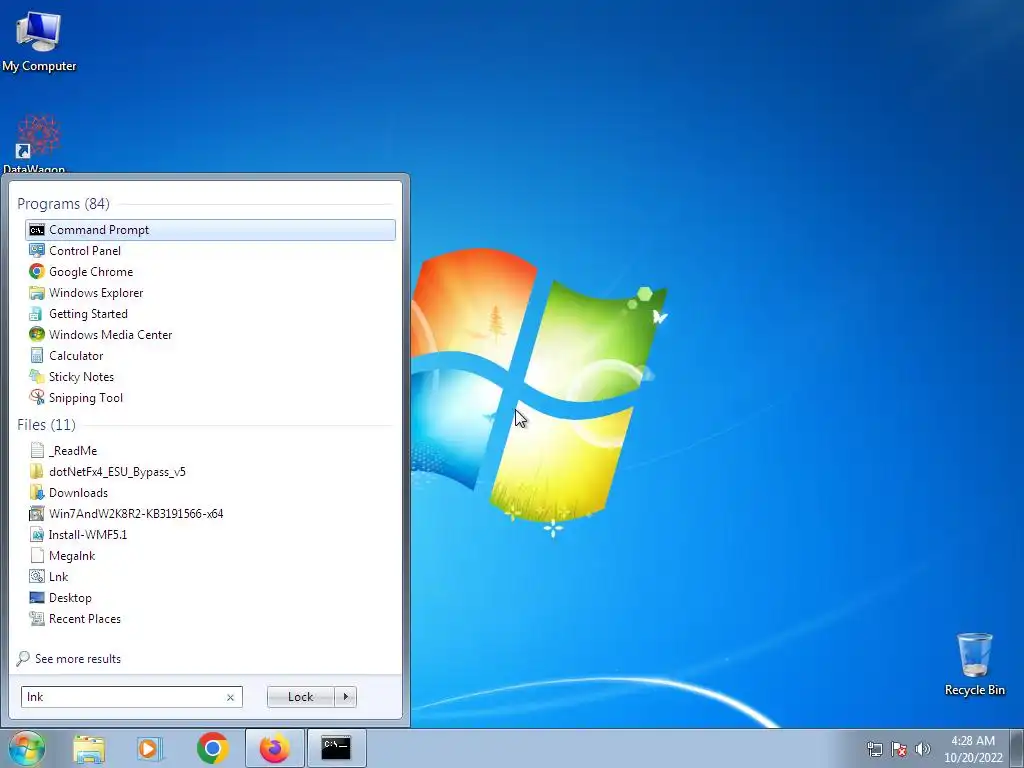Switch to Firefox on taskbar

pyautogui.click(x=274, y=748)
